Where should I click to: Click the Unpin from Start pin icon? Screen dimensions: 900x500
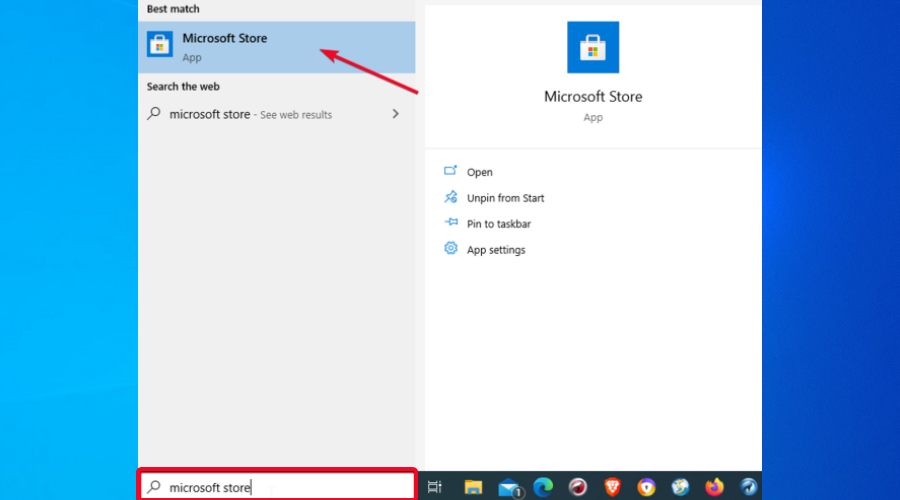(x=451, y=197)
